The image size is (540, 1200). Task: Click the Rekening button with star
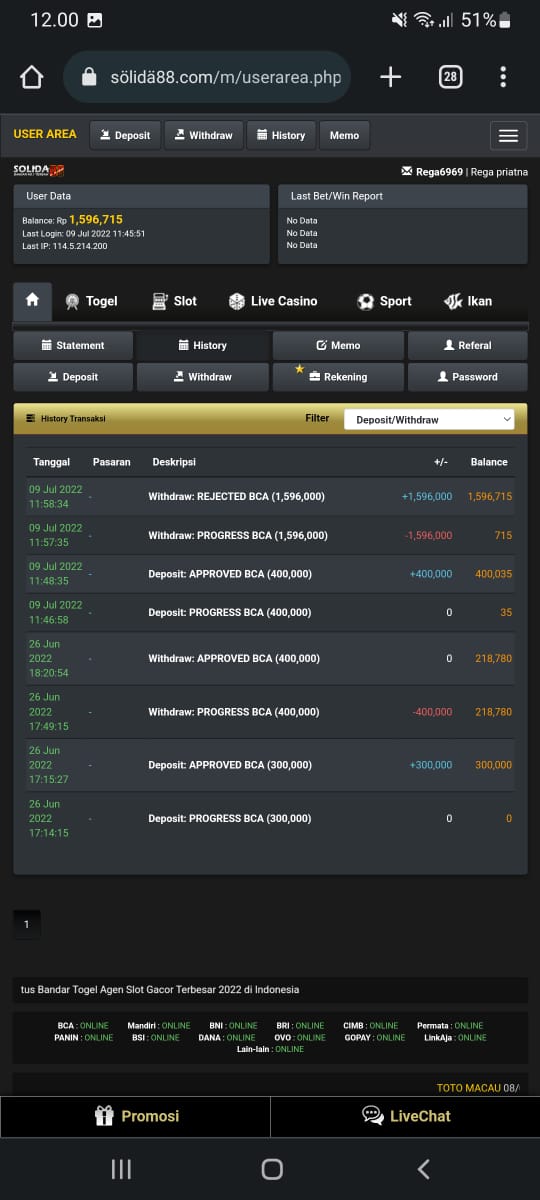(338, 377)
